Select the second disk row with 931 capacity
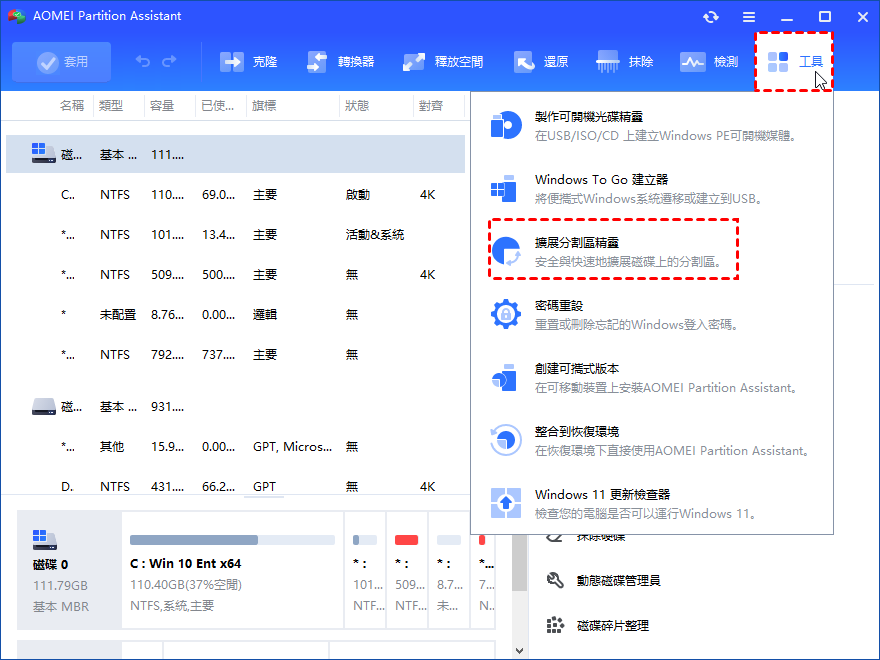Image resolution: width=880 pixels, height=660 pixels. [235, 406]
